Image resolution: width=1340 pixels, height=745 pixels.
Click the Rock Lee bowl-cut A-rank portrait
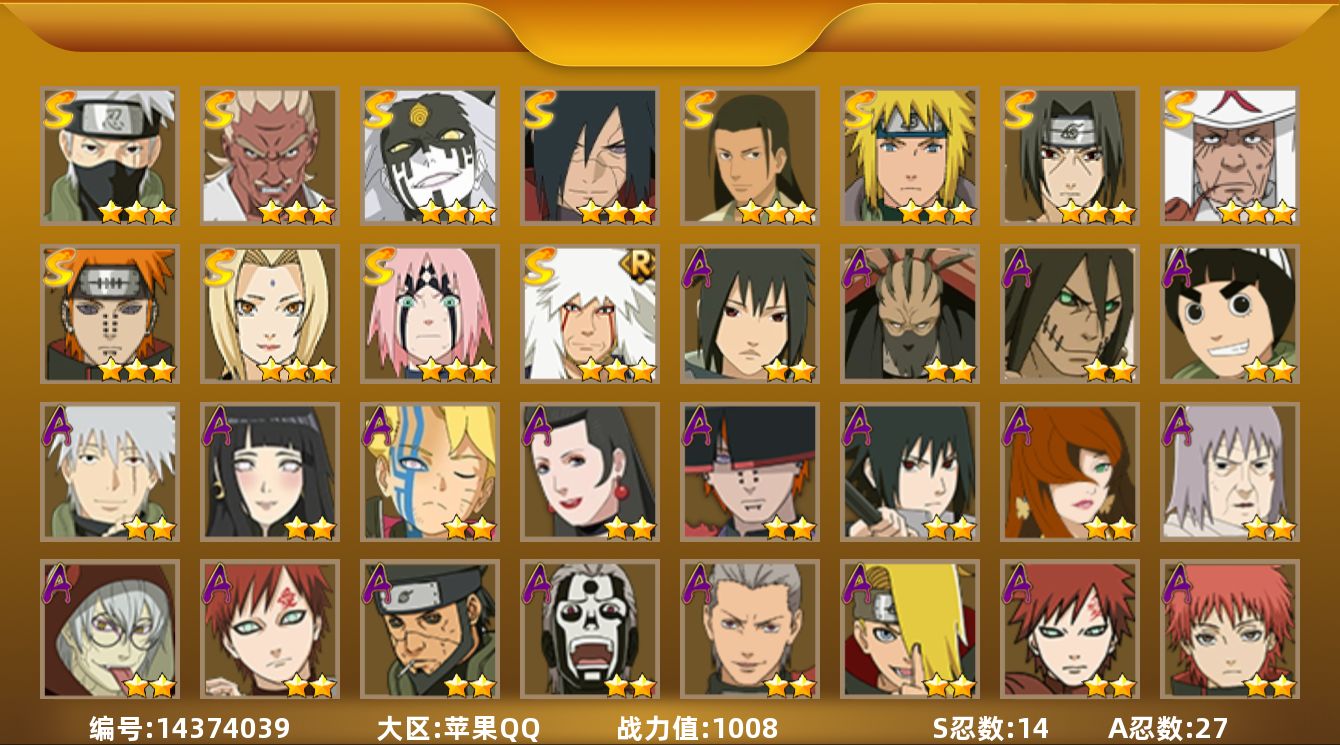[x=1229, y=314]
